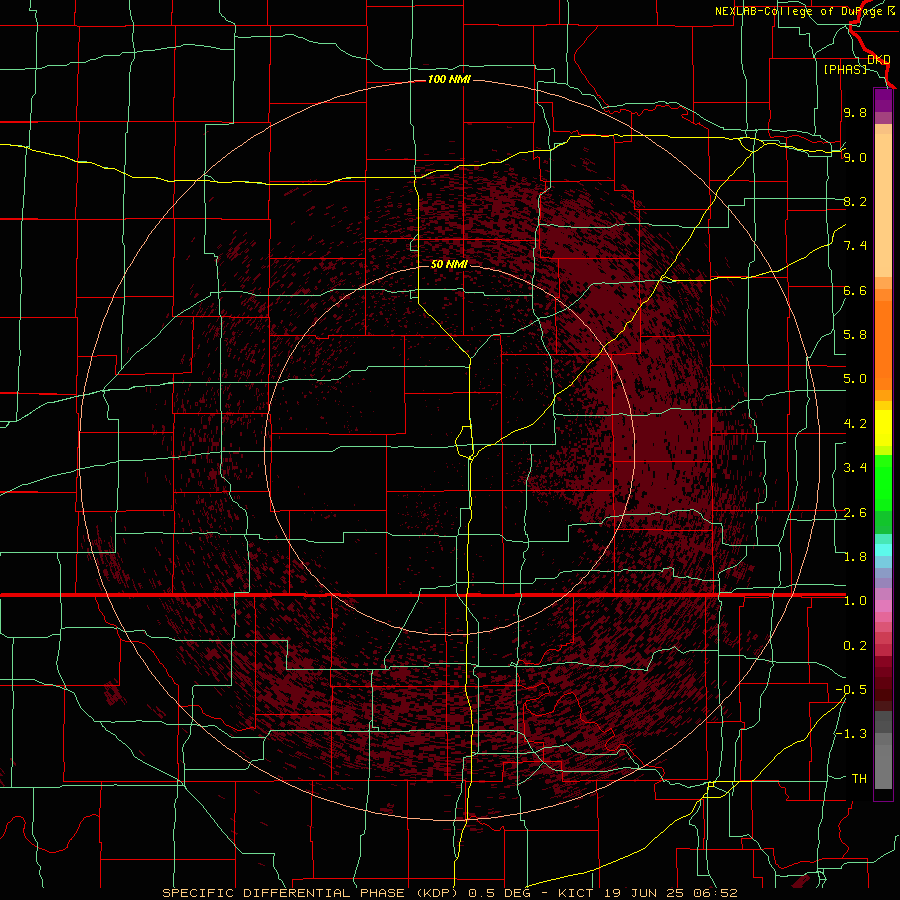Click the 0.5 DEG elevation text
The width and height of the screenshot is (900, 900).
tap(501, 893)
